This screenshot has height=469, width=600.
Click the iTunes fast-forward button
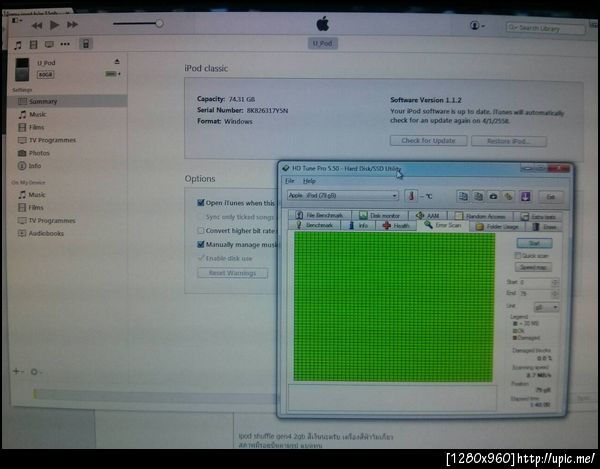tap(72, 24)
